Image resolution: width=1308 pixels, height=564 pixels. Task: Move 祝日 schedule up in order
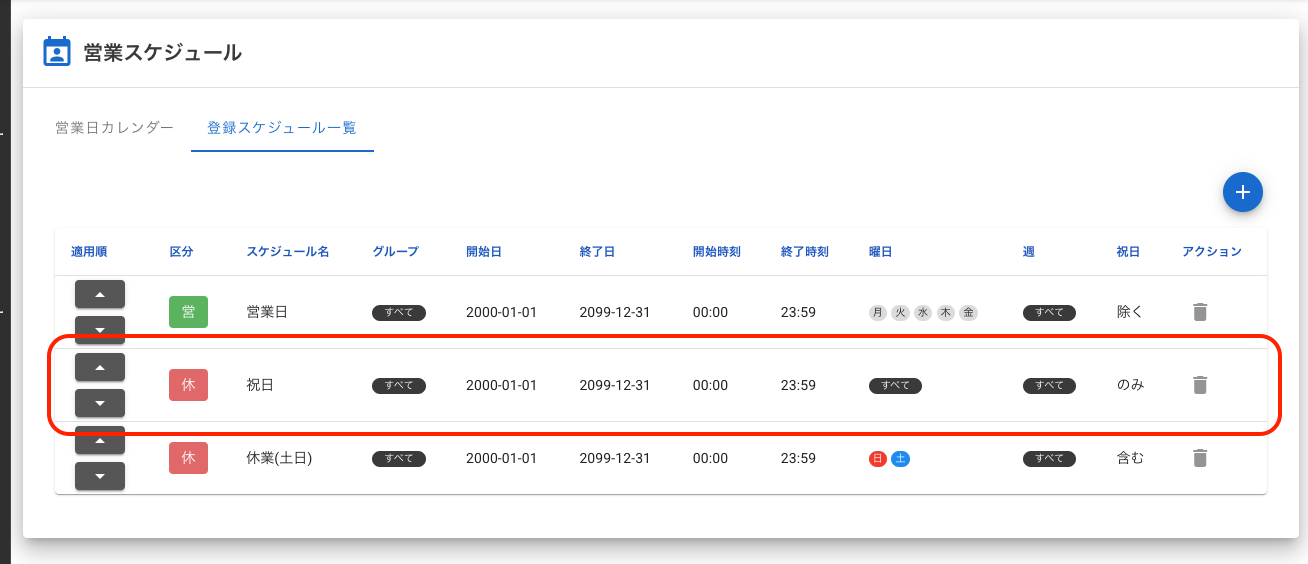[99, 367]
